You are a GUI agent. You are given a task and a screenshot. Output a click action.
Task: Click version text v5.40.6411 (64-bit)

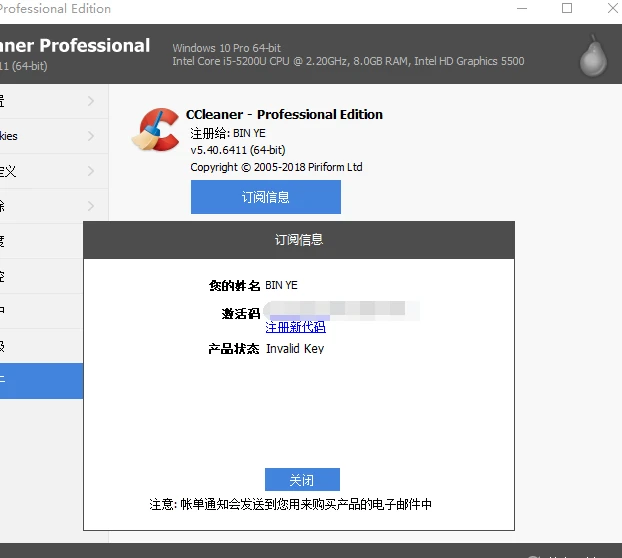[x=238, y=150]
